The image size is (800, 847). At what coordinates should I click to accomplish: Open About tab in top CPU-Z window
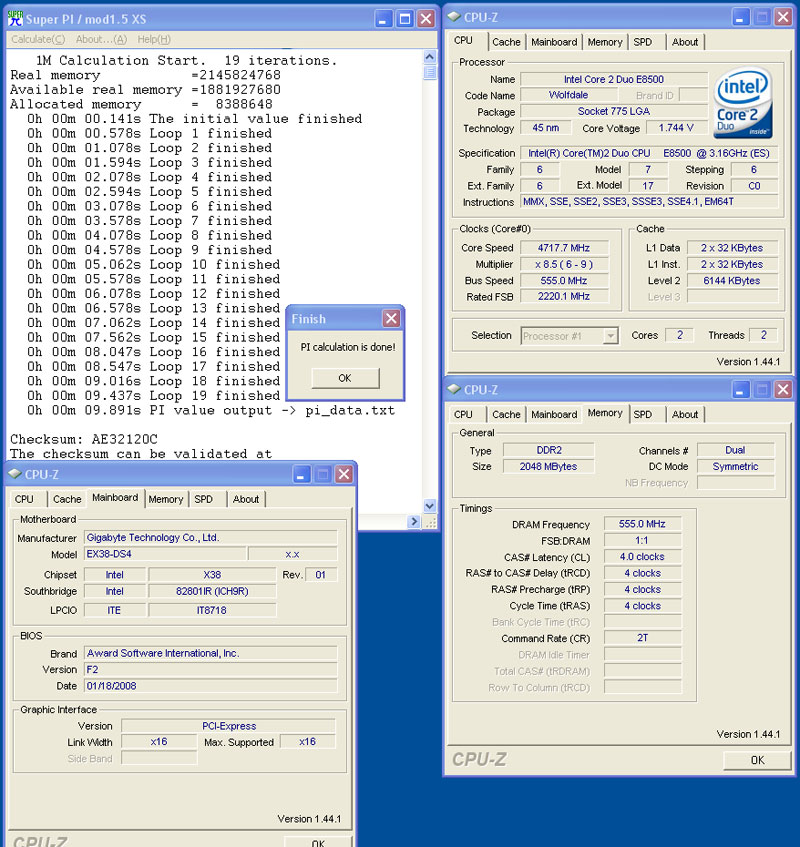[x=684, y=42]
